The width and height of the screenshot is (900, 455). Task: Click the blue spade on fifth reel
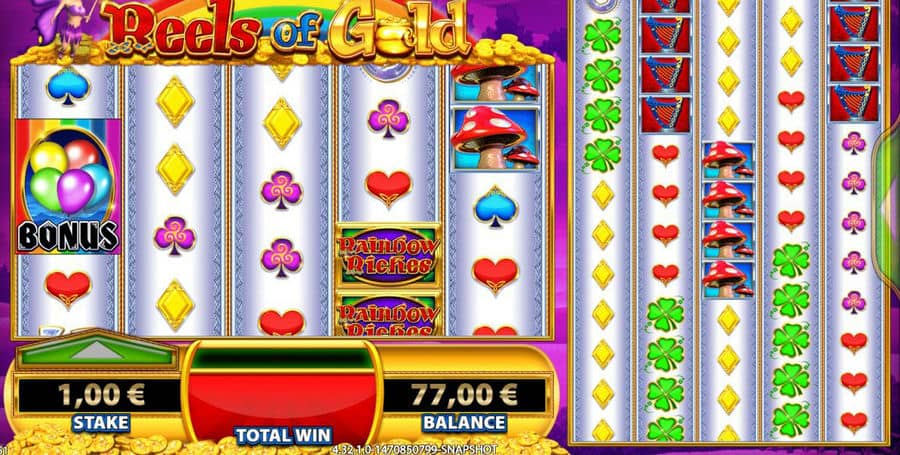495,207
